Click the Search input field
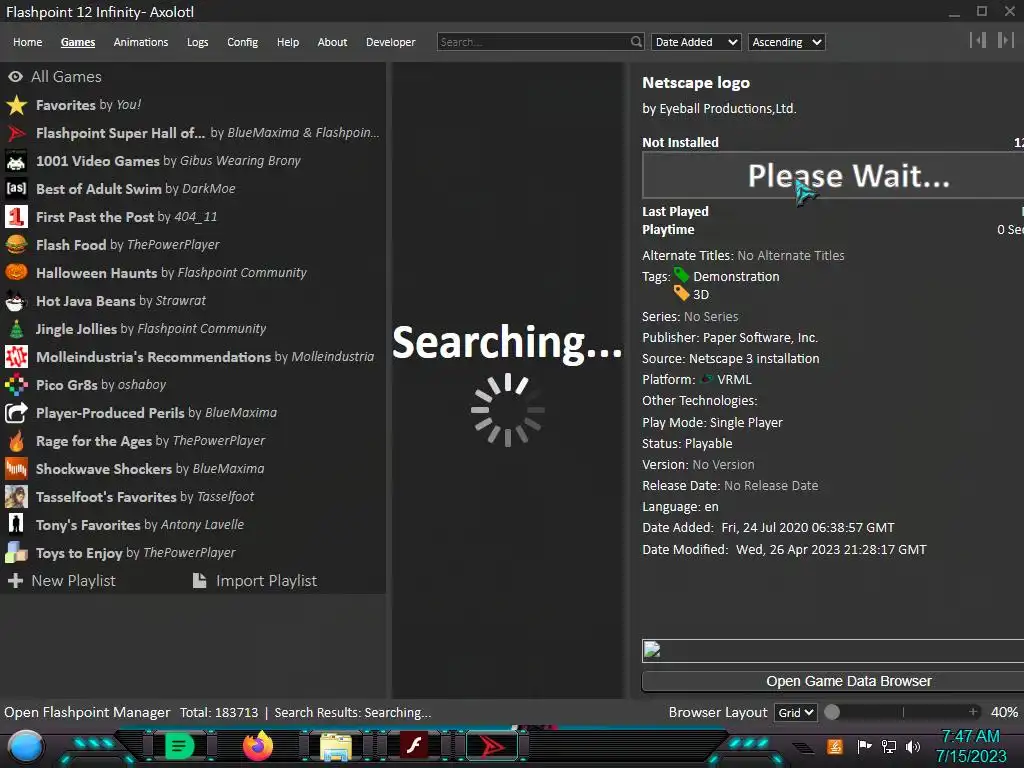 pyautogui.click(x=534, y=42)
